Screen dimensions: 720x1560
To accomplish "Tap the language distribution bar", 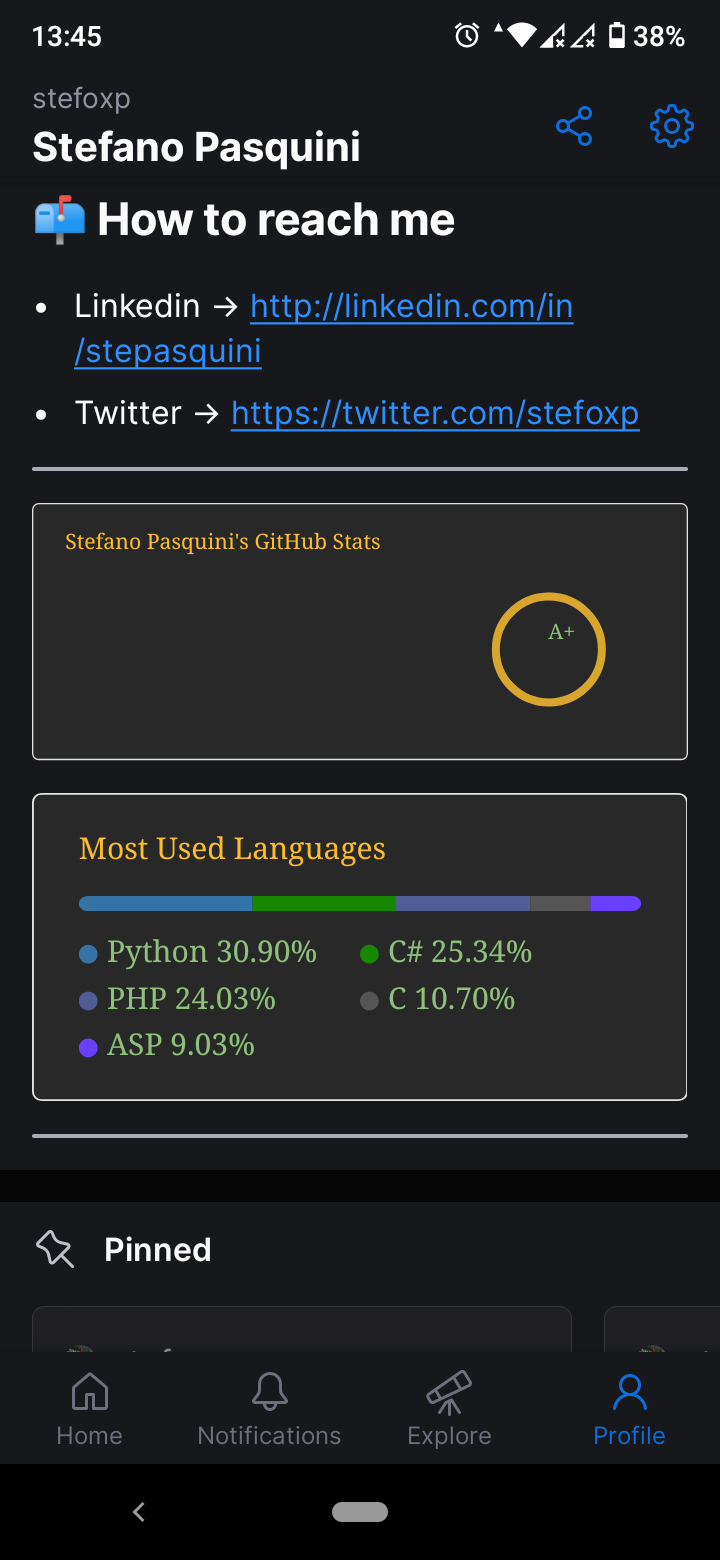I will coord(360,902).
